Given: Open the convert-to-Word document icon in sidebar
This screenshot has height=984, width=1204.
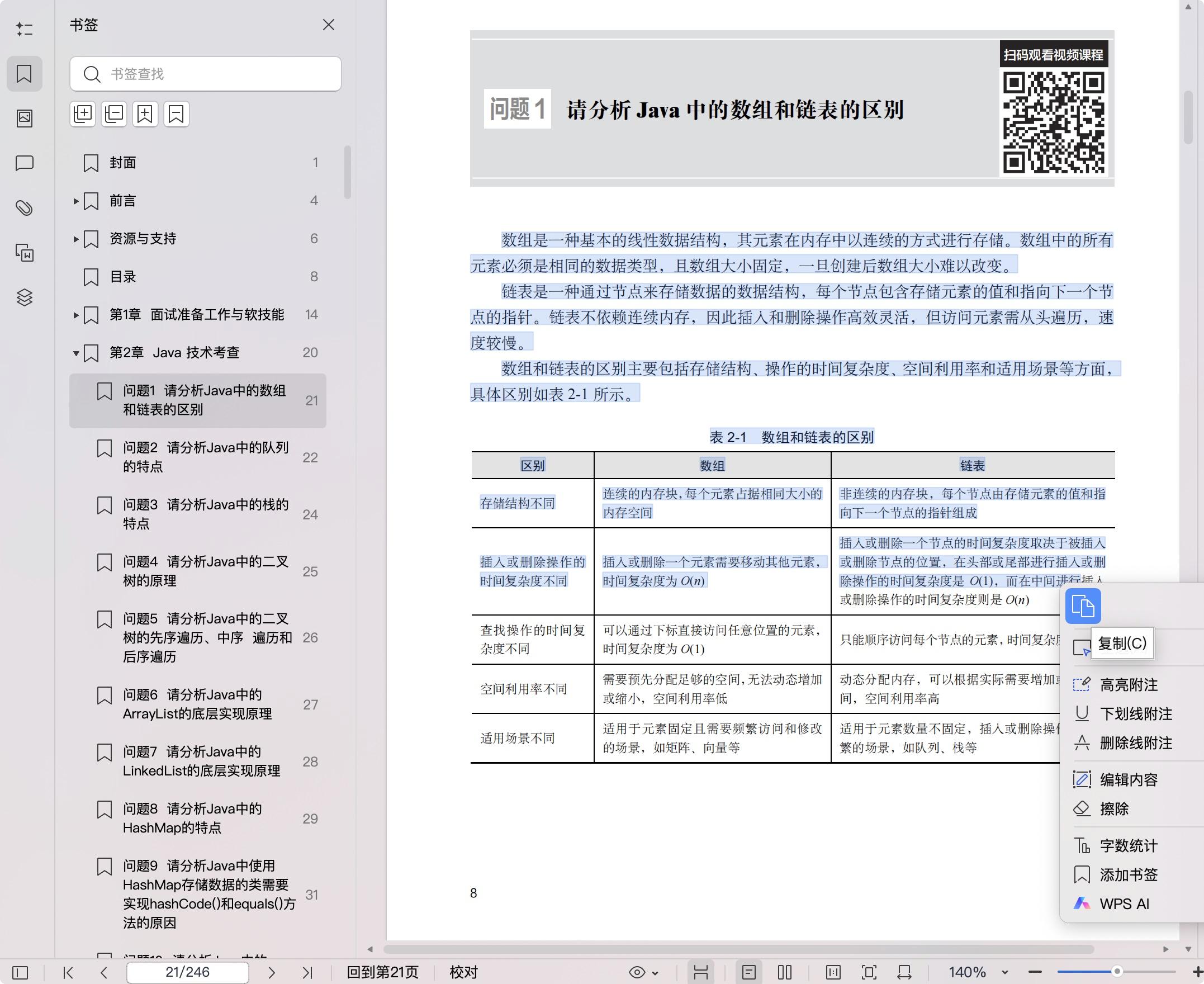Looking at the screenshot, I should point(25,253).
